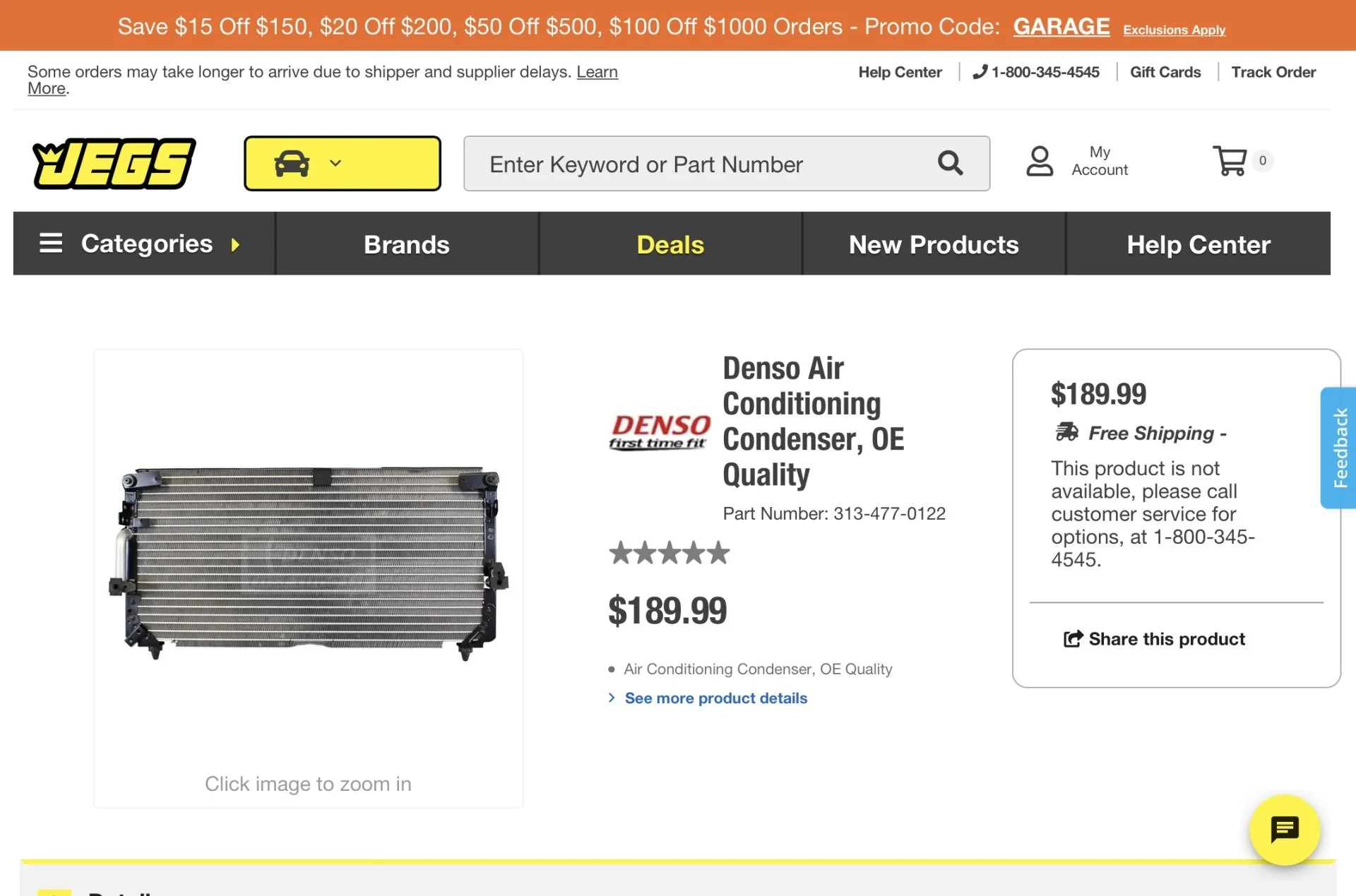This screenshot has width=1356, height=896.
Task: Click the Track Order link
Action: coord(1273,72)
